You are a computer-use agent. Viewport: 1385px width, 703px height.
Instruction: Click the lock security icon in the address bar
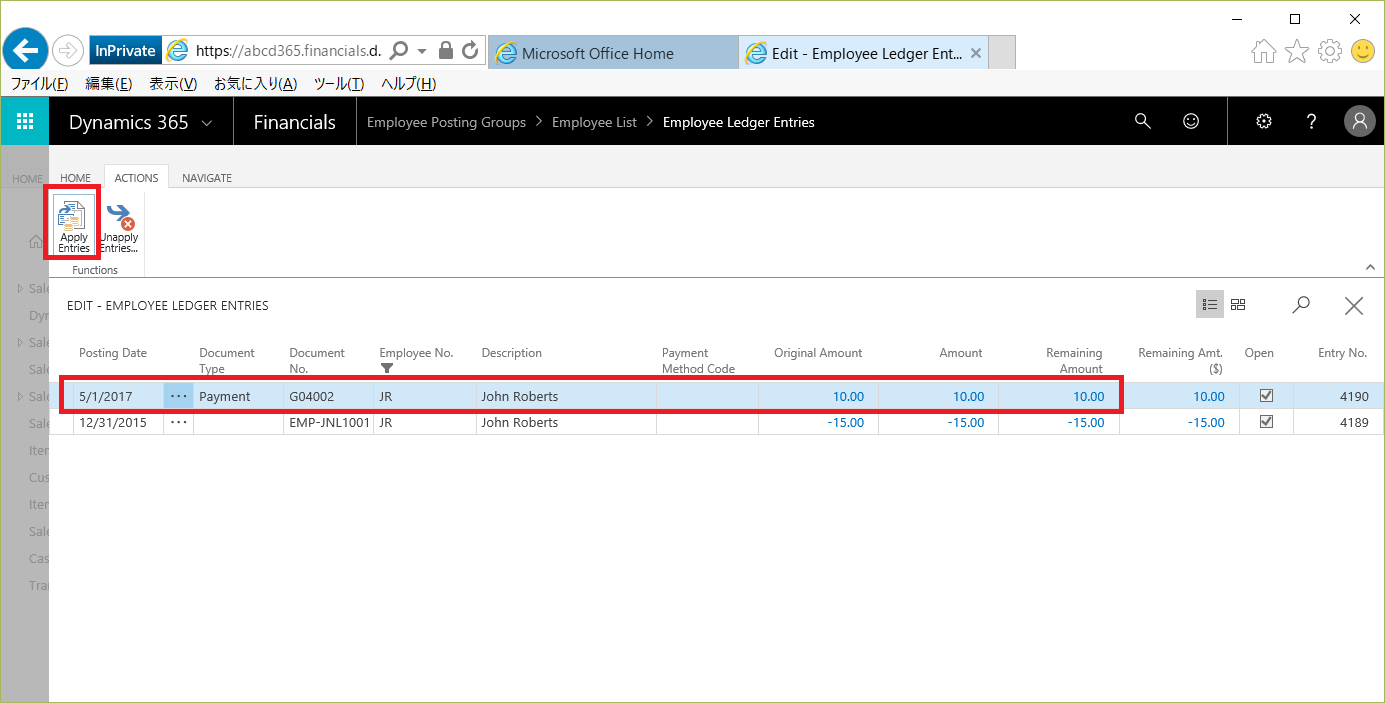446,50
